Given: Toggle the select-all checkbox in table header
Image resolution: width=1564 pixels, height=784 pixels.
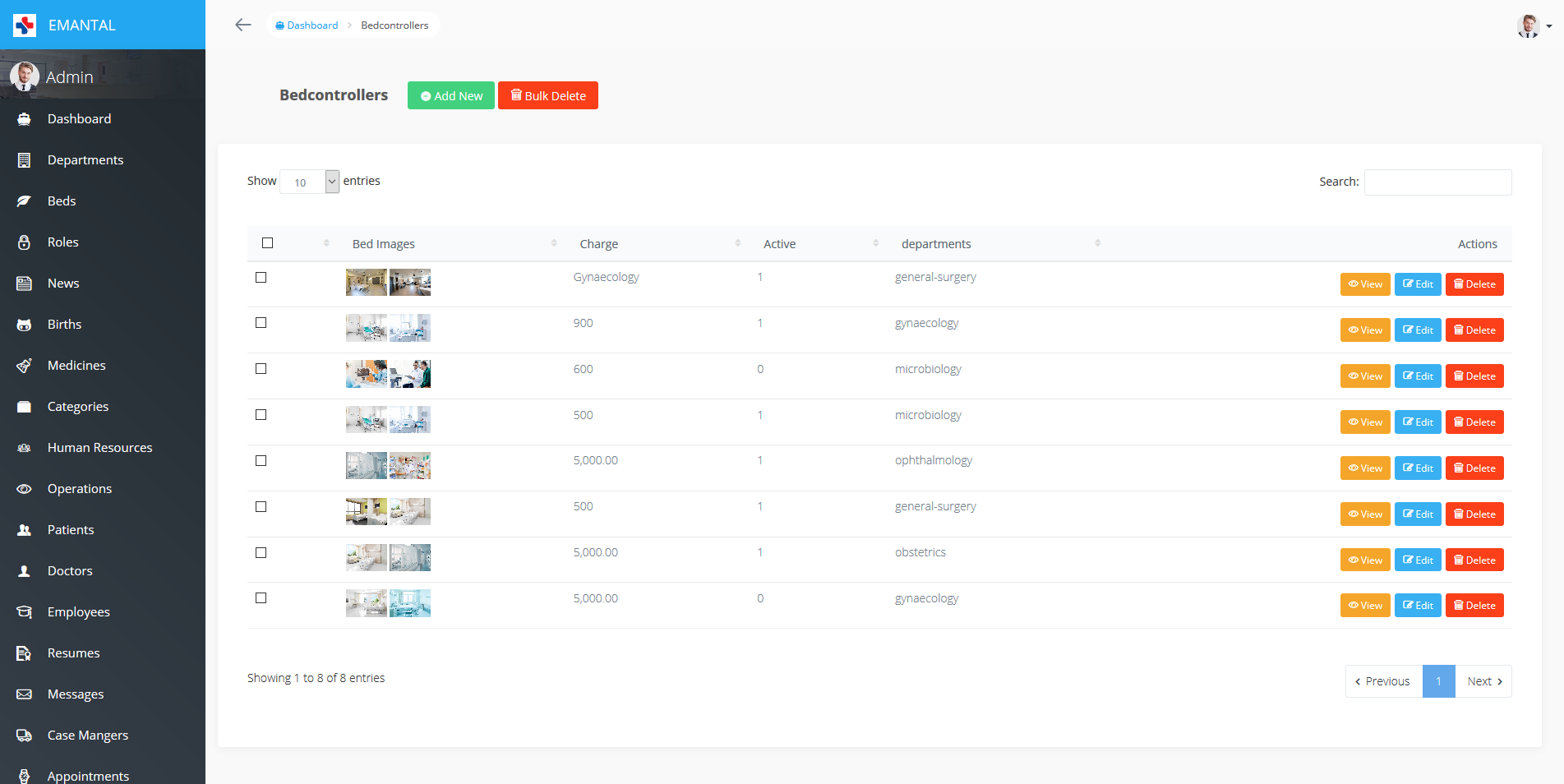Looking at the screenshot, I should pyautogui.click(x=267, y=242).
